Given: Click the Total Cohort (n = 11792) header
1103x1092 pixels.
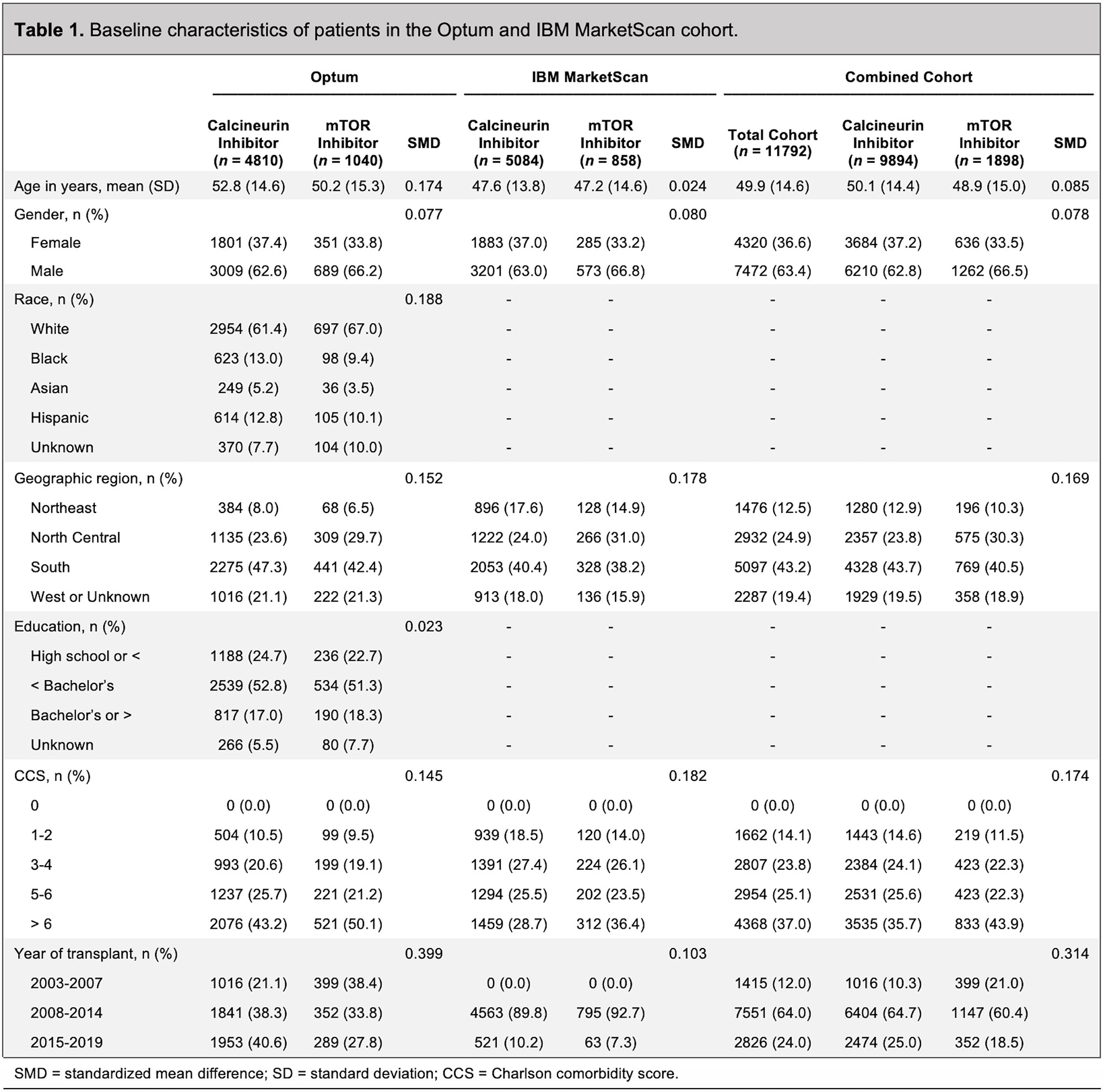Looking at the screenshot, I should pos(773,143).
